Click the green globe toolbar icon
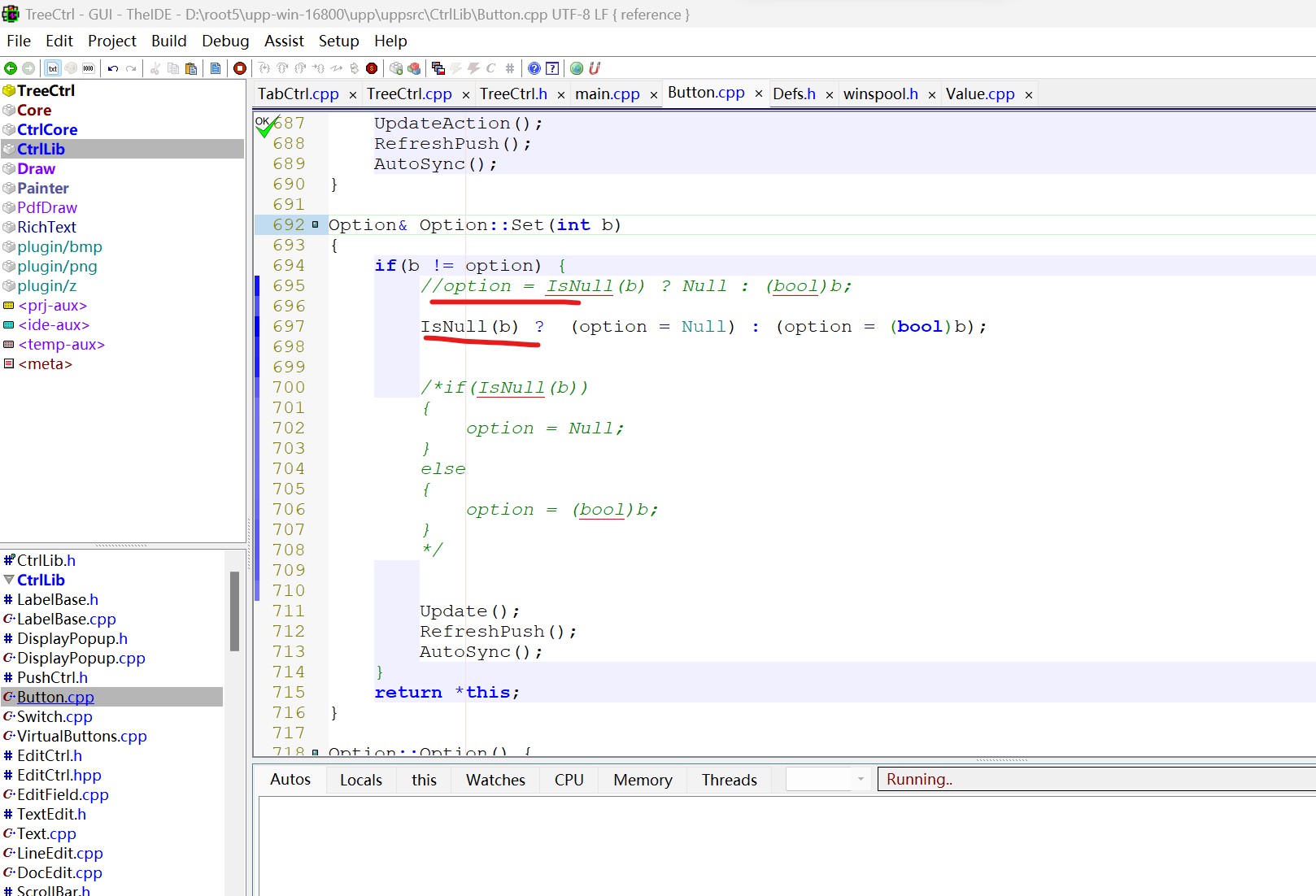This screenshot has height=896, width=1316. tap(577, 68)
